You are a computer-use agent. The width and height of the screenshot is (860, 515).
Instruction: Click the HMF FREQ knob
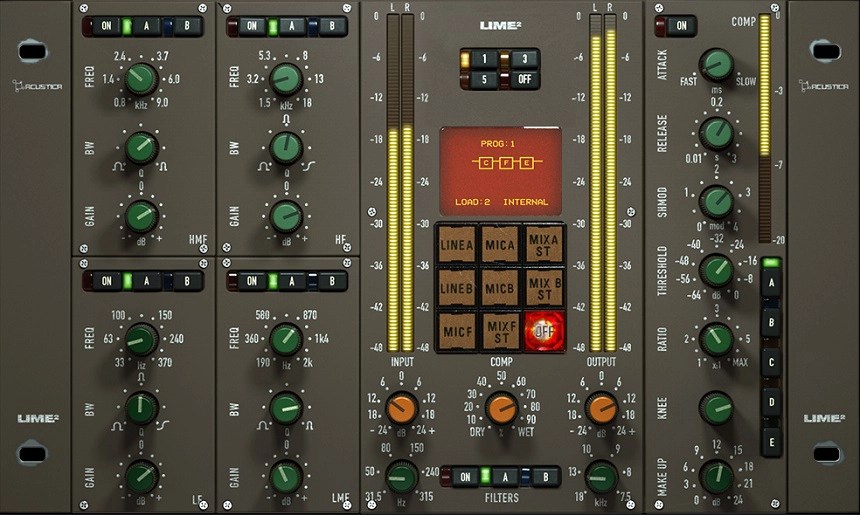click(142, 80)
